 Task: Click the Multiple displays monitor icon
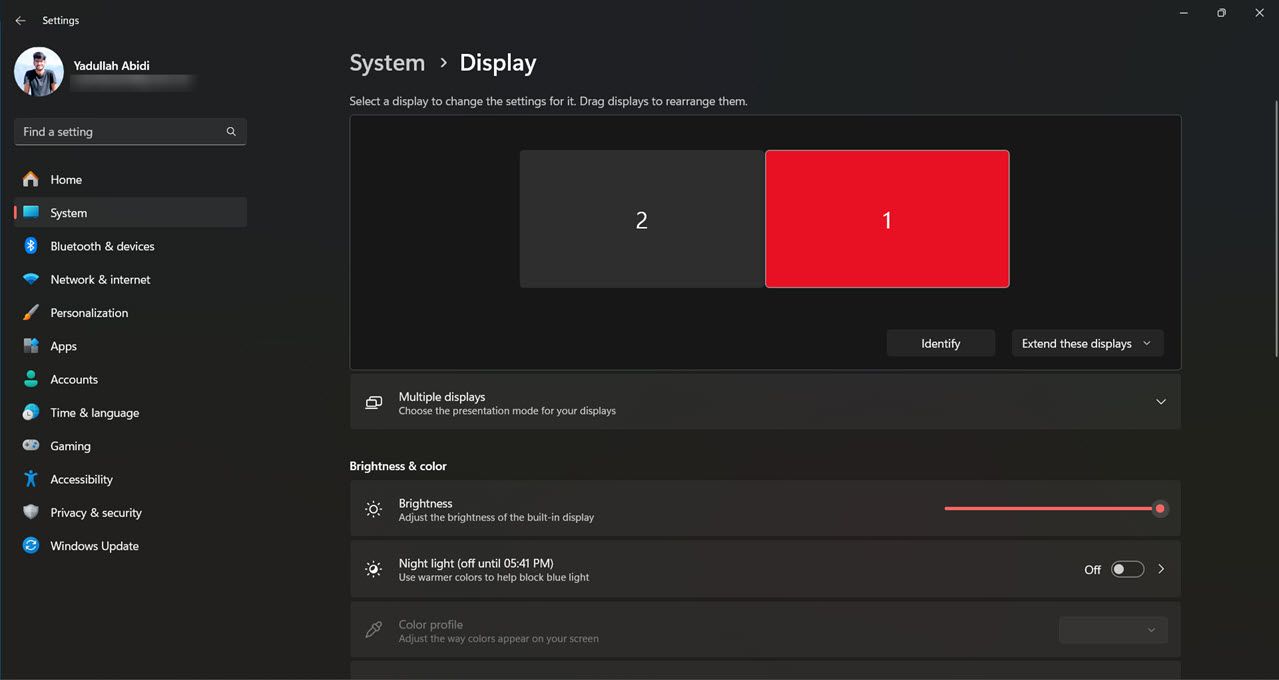coord(373,402)
